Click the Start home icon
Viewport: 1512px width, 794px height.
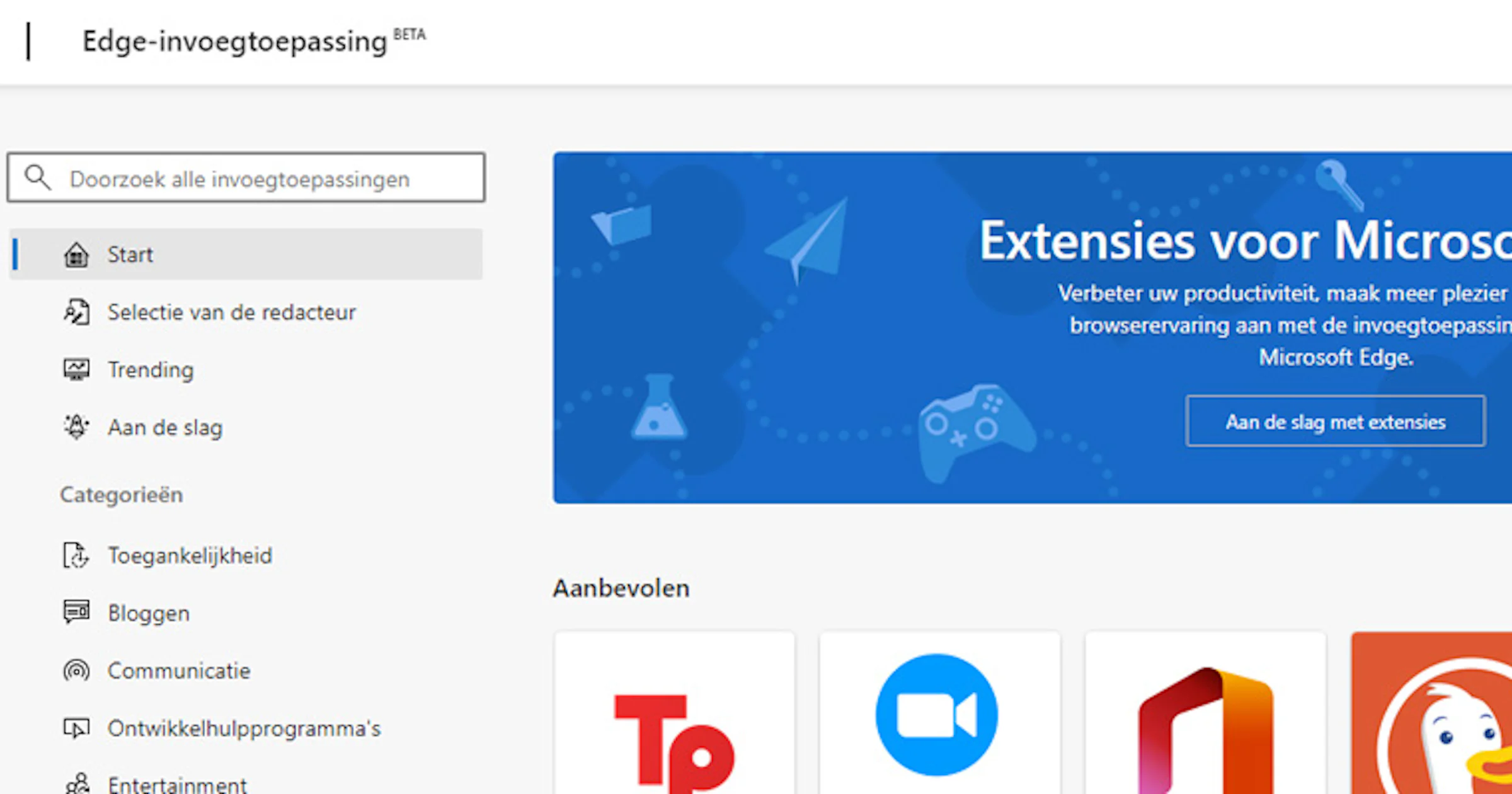[x=76, y=255]
